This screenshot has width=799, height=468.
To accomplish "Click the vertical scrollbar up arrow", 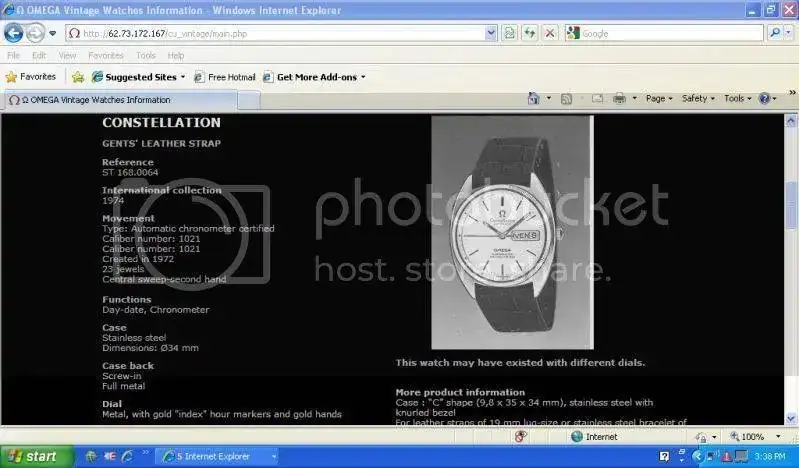I will tap(791, 121).
